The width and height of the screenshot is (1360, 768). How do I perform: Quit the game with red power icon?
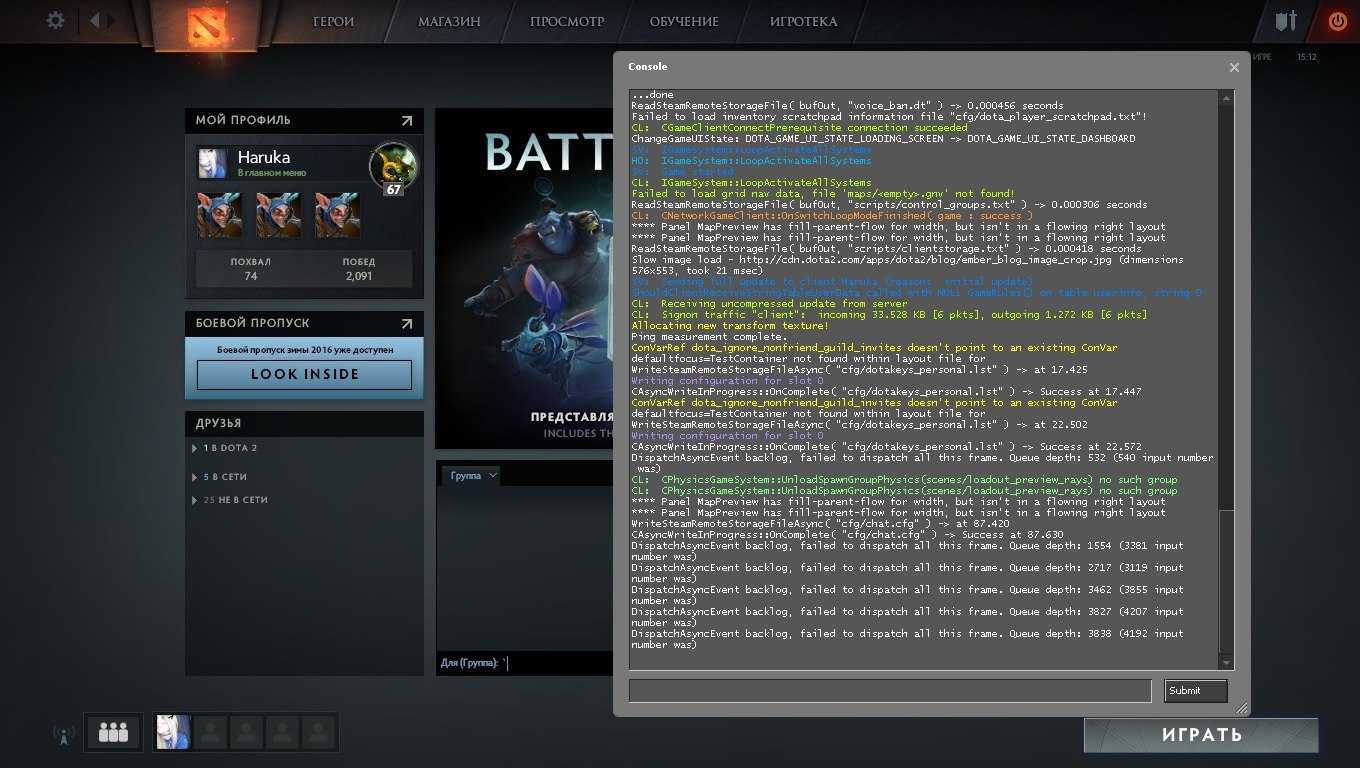[x=1337, y=20]
